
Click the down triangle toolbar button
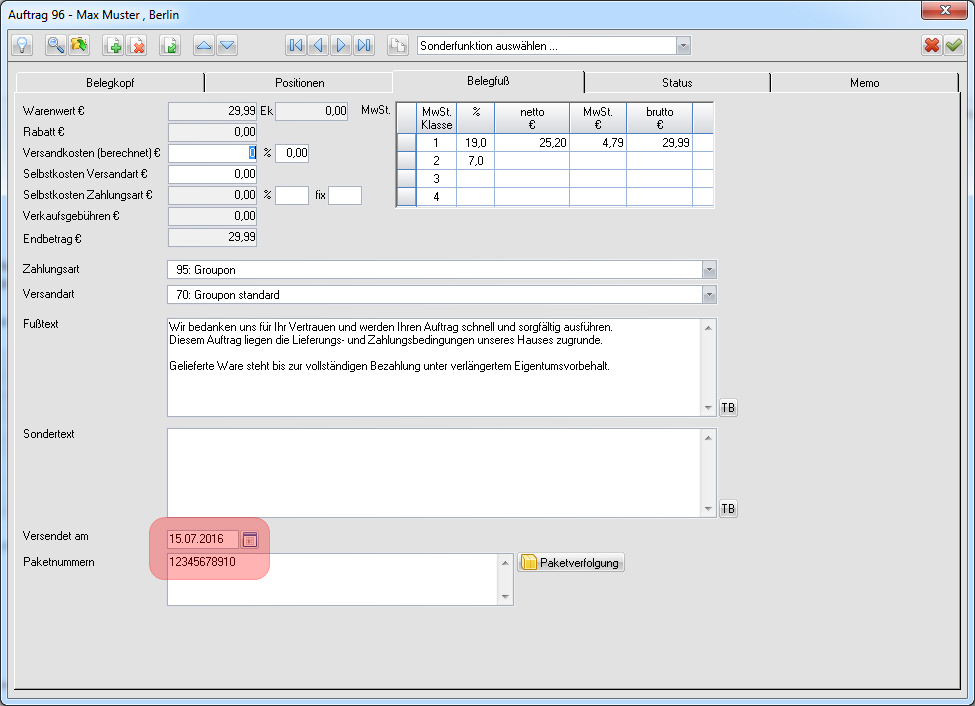[227, 45]
